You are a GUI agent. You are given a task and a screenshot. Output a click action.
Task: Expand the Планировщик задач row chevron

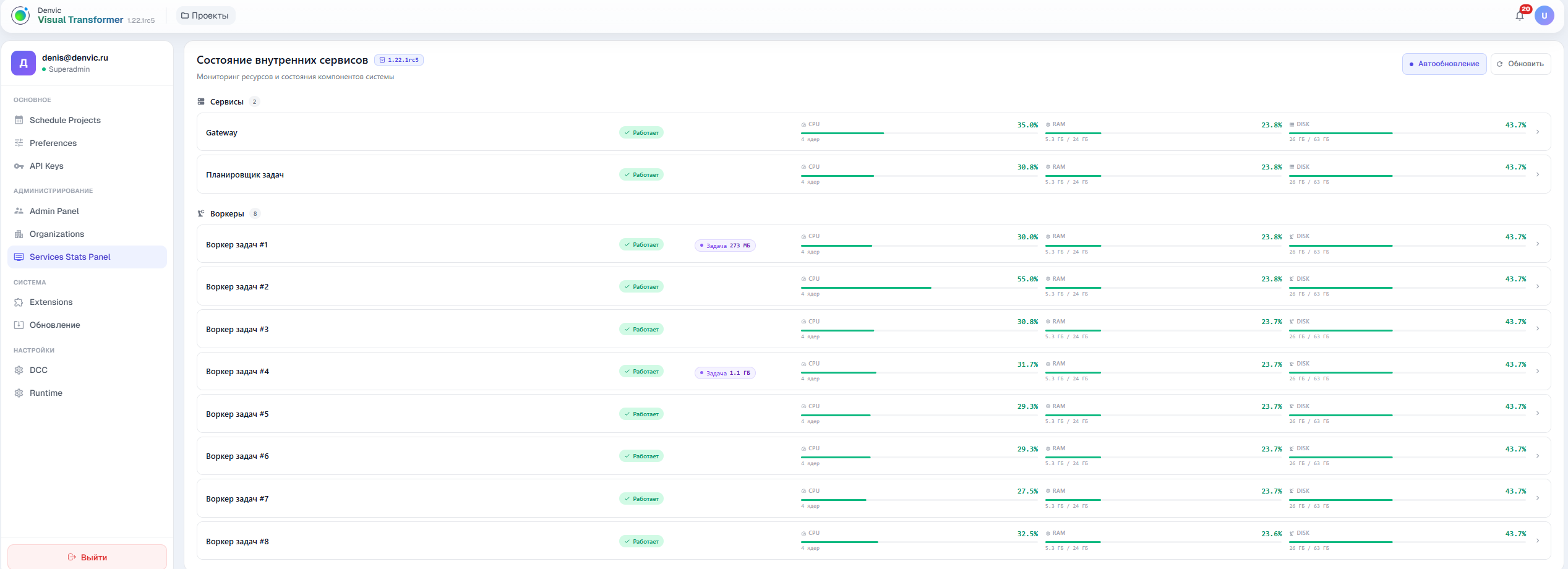[1538, 174]
